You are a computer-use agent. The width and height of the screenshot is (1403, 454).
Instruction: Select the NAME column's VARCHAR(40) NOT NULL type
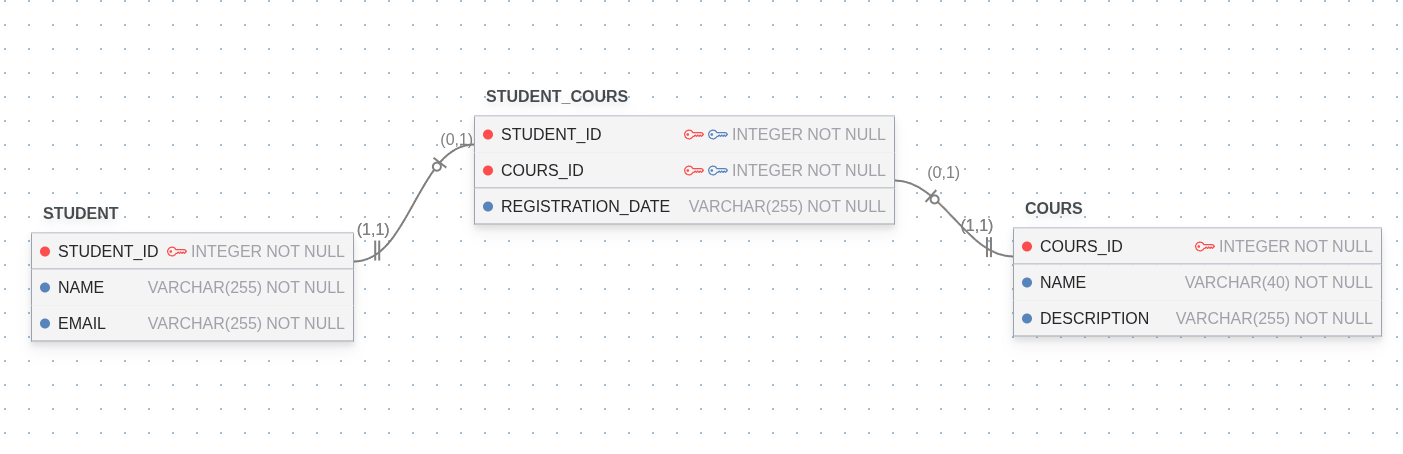pos(1278,283)
